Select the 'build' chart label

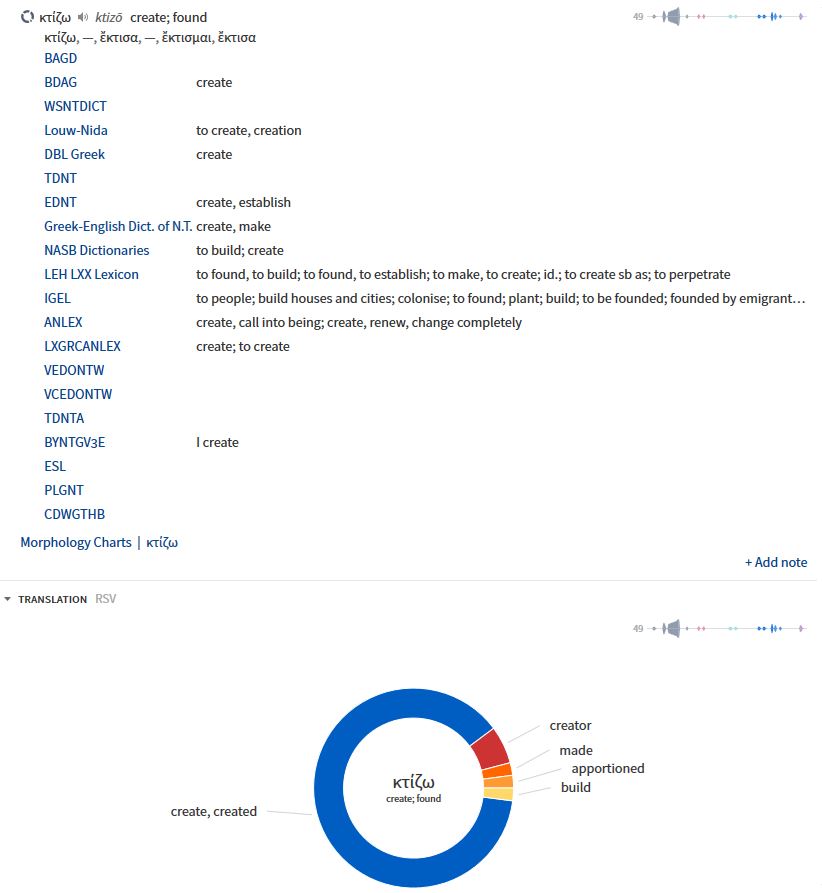click(x=575, y=787)
